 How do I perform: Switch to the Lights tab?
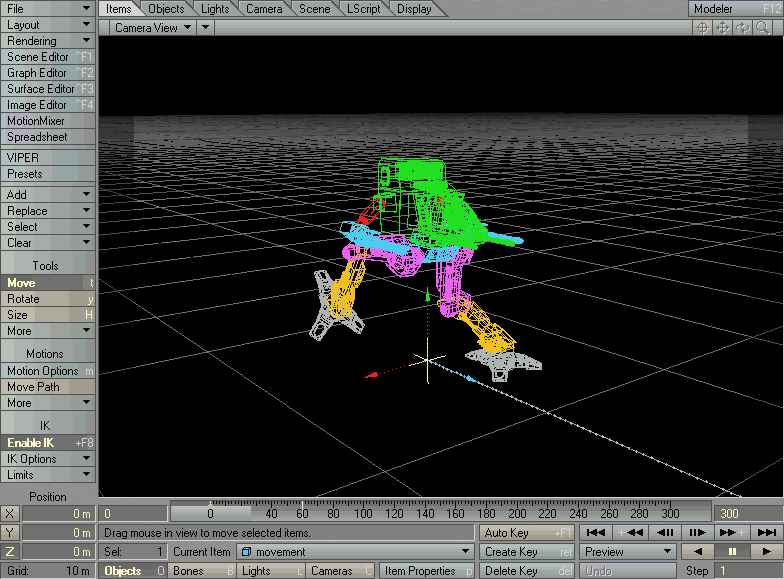pos(215,8)
